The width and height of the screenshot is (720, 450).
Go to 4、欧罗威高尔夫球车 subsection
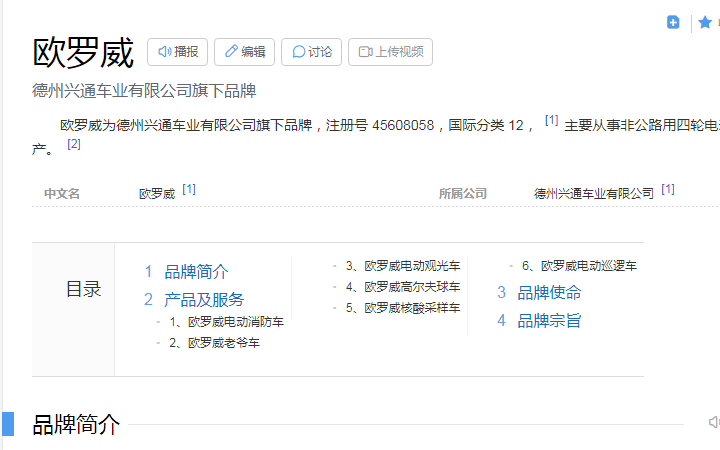pos(403,287)
